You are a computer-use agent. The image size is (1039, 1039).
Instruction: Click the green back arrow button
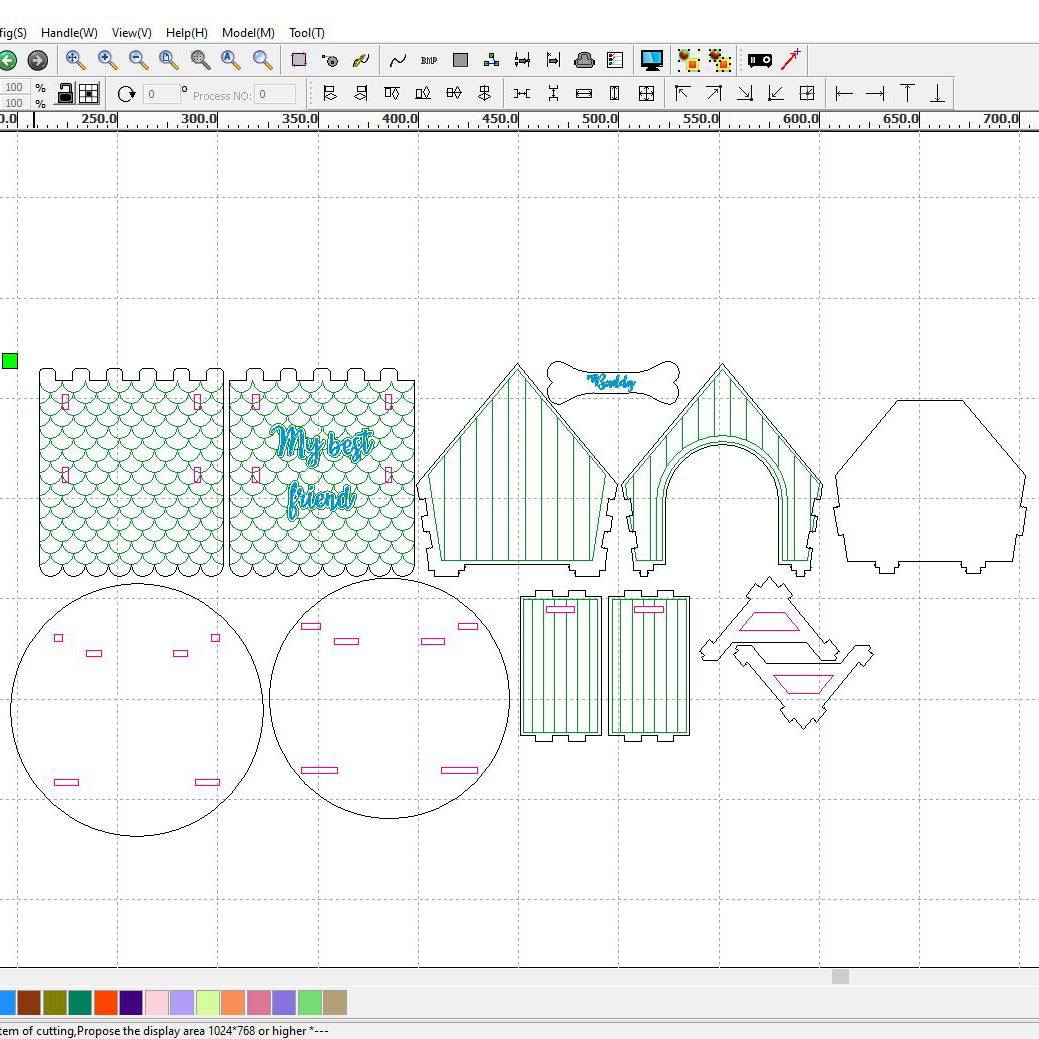8,60
